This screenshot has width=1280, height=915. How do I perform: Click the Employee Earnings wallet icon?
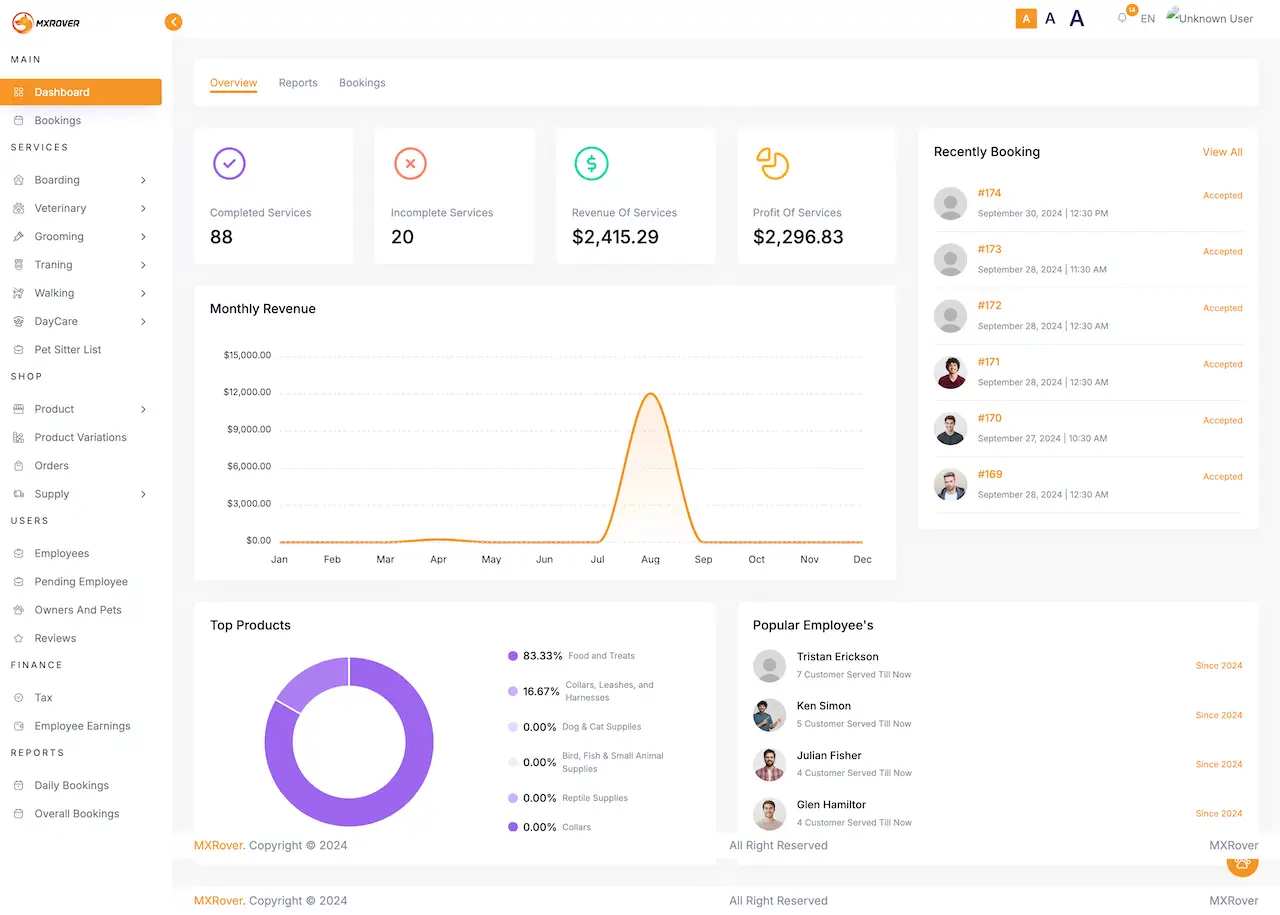point(18,726)
